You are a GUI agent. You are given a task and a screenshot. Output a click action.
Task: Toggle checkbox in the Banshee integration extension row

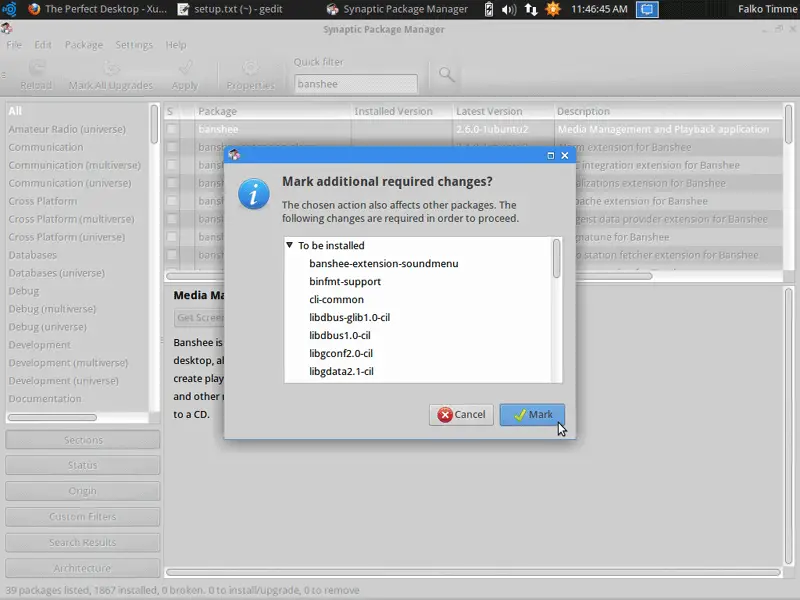tap(172, 165)
